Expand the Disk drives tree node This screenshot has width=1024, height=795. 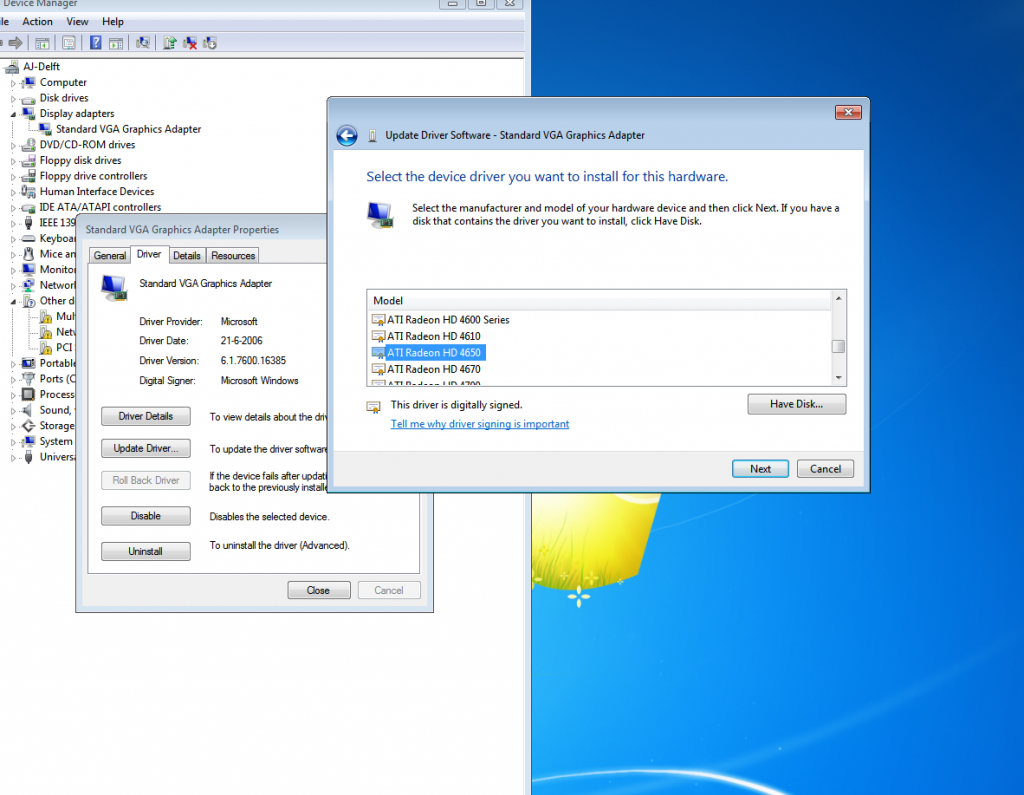point(12,99)
